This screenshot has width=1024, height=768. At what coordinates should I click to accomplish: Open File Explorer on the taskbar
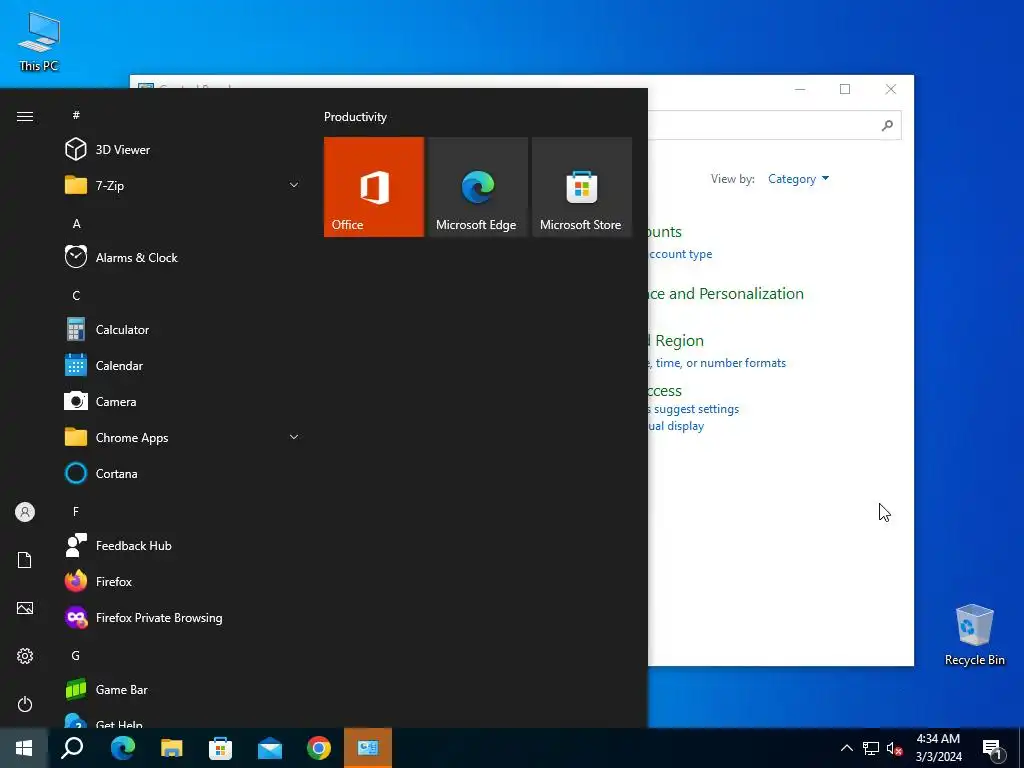point(172,748)
